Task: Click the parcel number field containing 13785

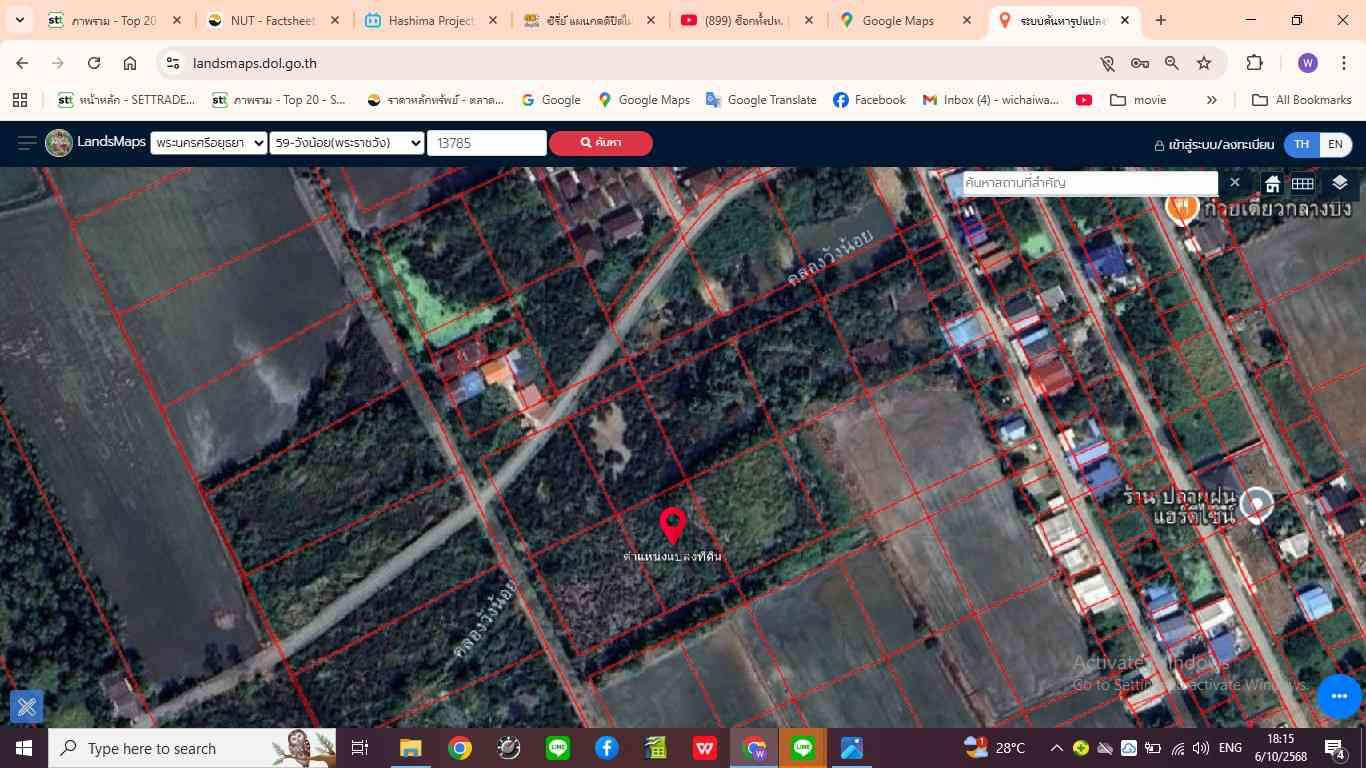Action: (486, 143)
